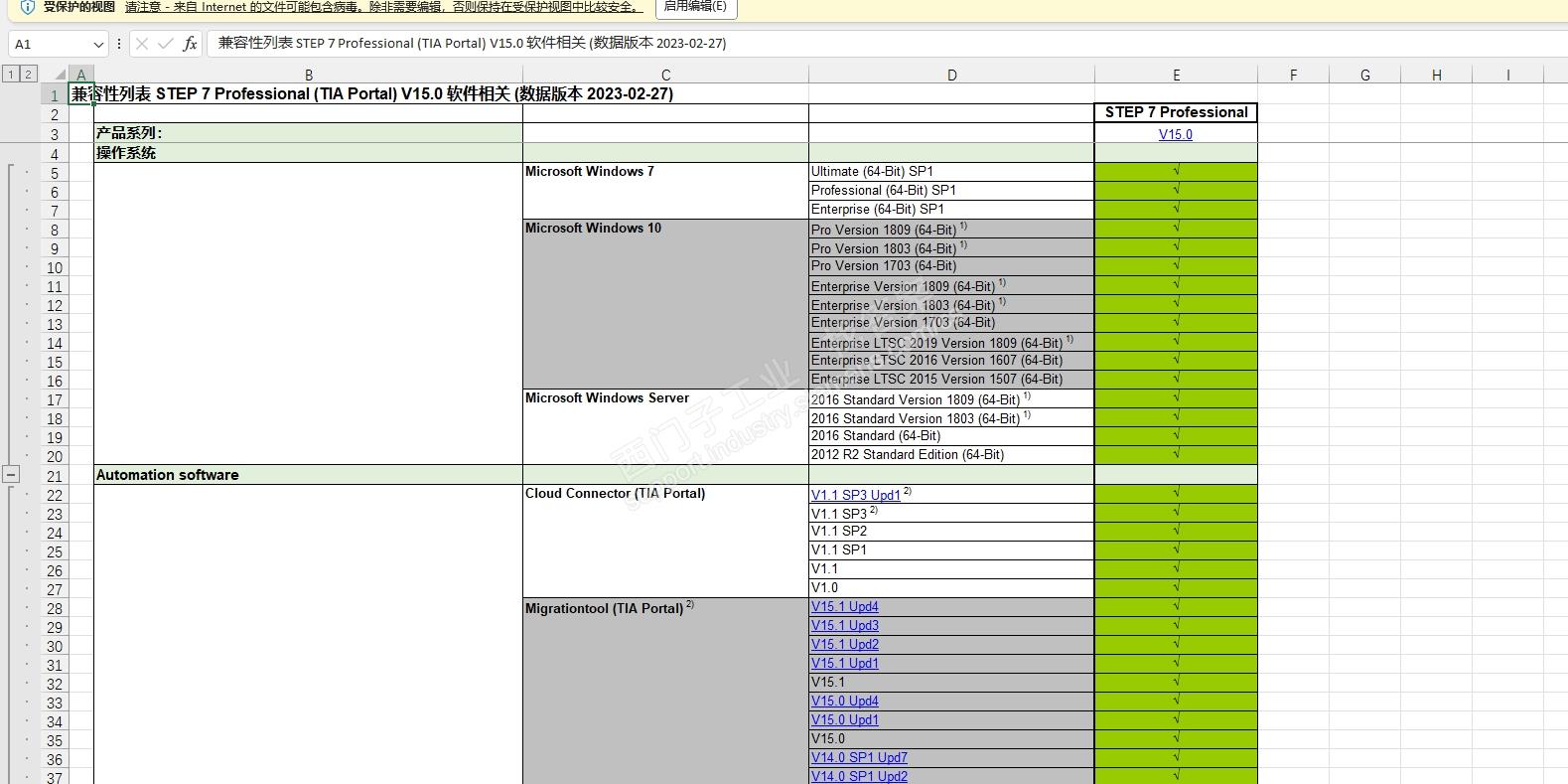Select column C header
This screenshot has width=1568, height=784.
665,75
